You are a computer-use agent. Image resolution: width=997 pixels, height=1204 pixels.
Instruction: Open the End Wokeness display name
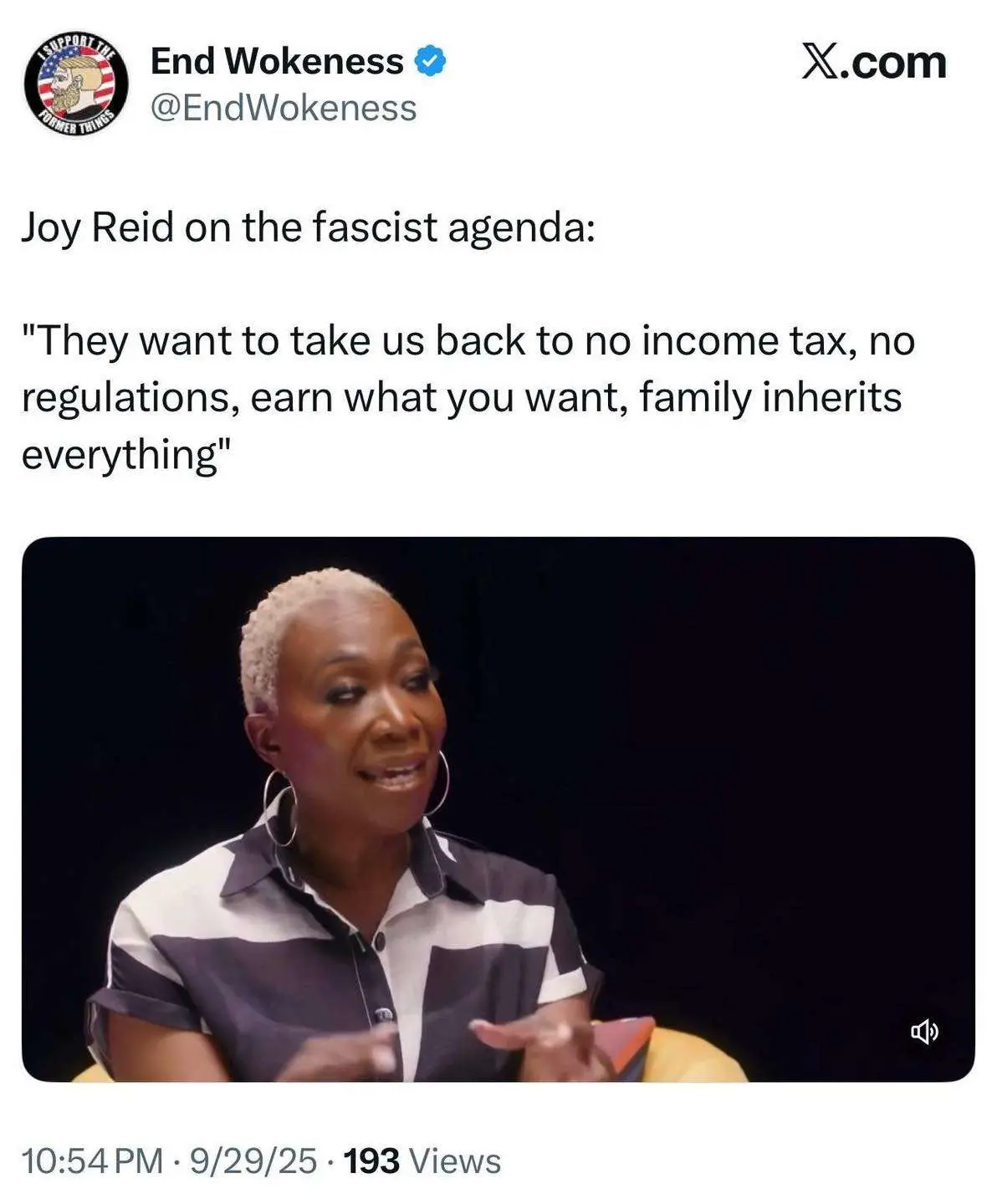point(277,61)
